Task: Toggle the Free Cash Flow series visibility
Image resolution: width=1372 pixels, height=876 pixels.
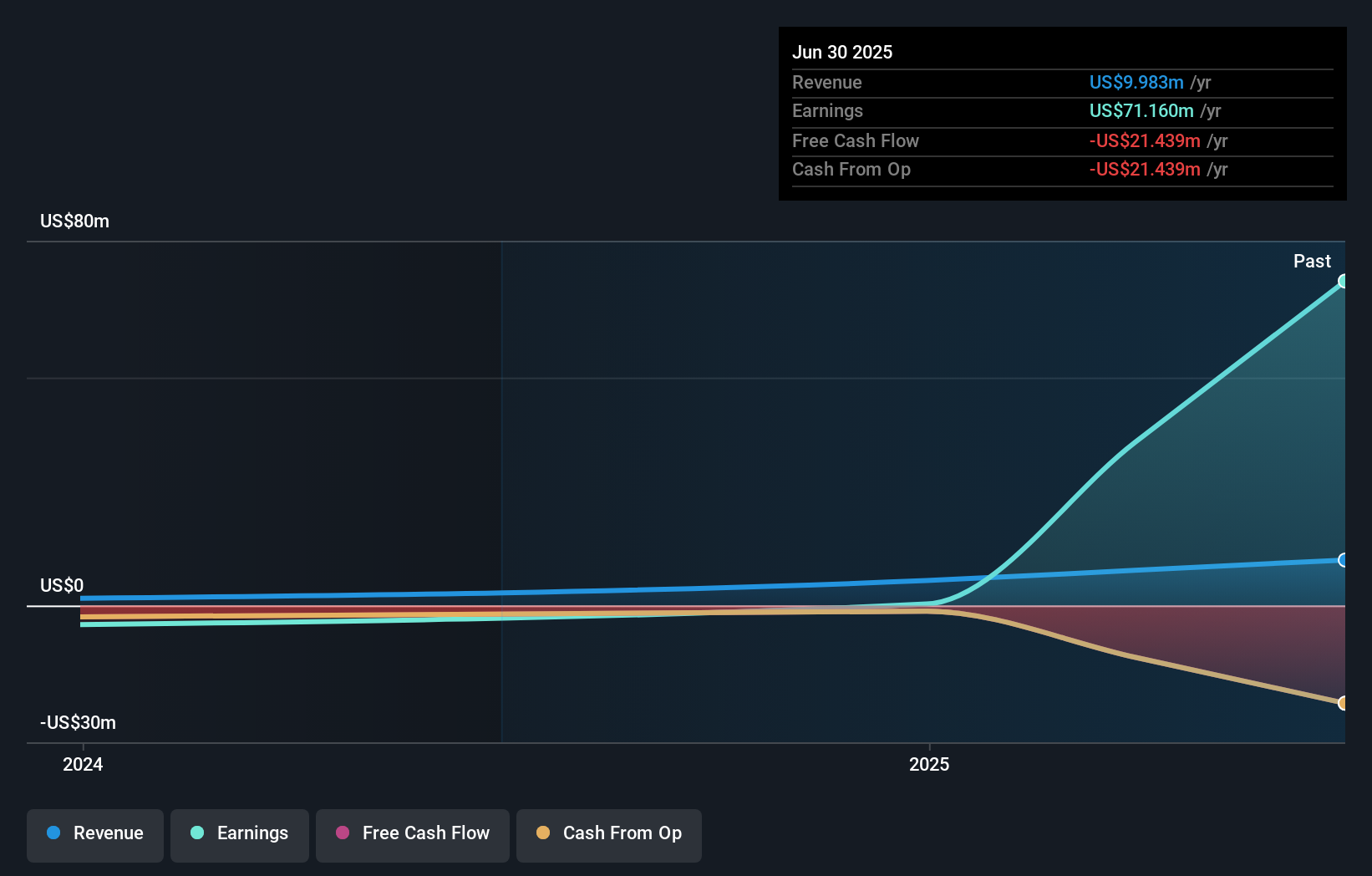Action: pos(412,833)
